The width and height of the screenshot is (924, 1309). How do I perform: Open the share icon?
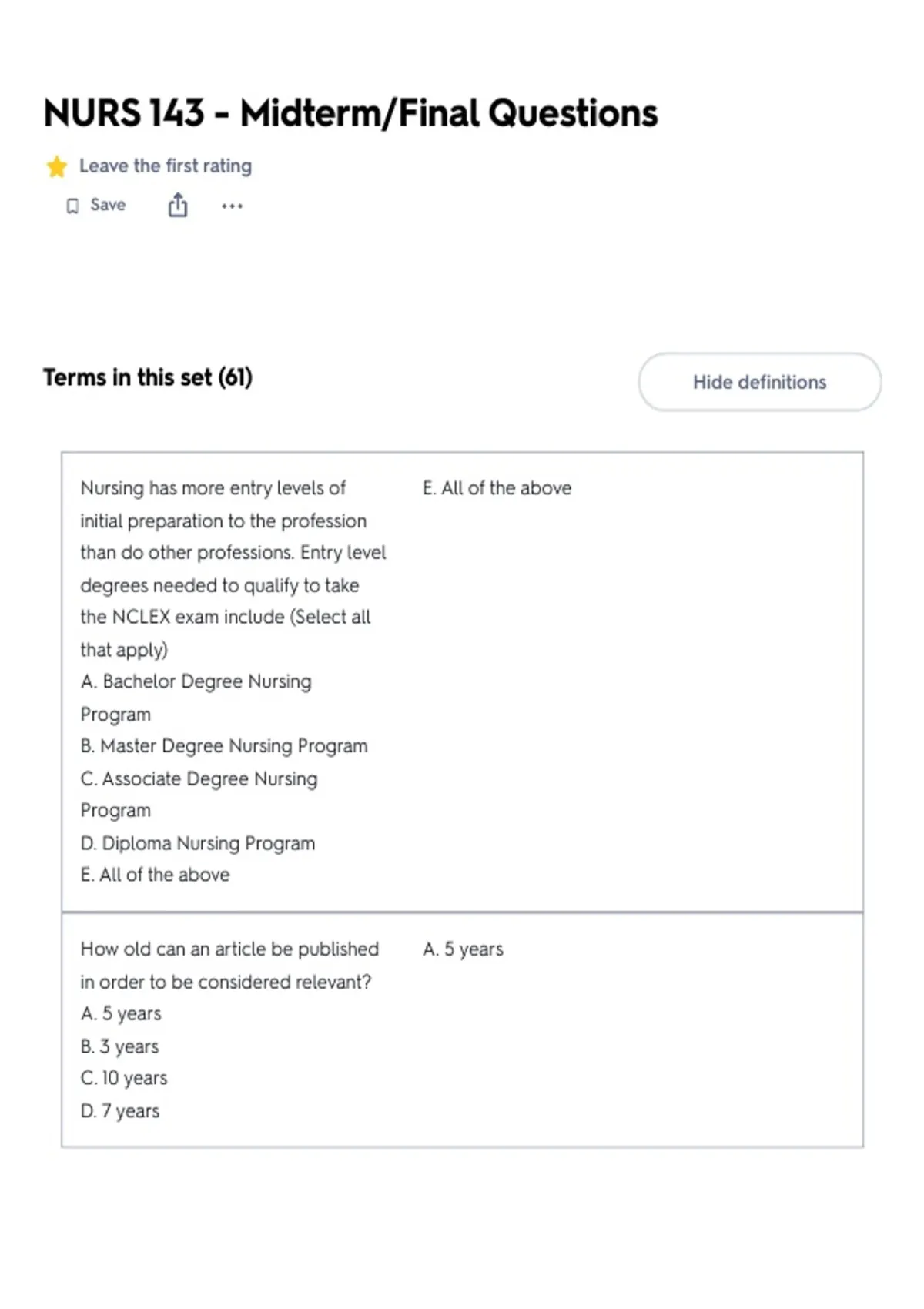coord(178,205)
